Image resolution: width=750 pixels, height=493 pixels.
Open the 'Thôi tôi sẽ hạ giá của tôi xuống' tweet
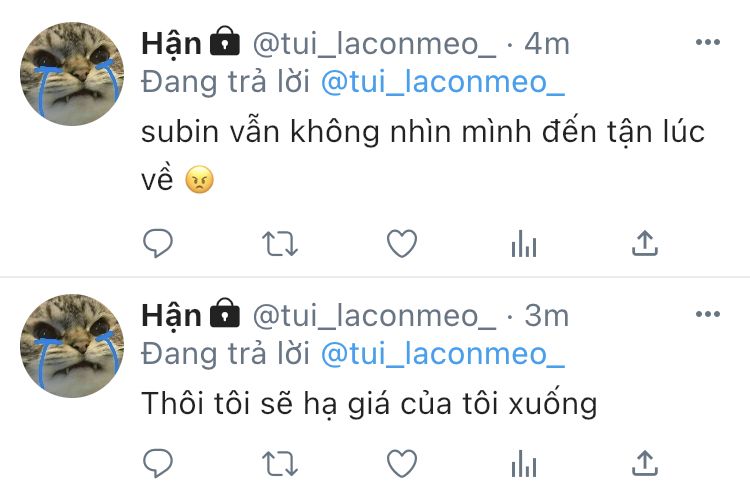[x=369, y=404]
